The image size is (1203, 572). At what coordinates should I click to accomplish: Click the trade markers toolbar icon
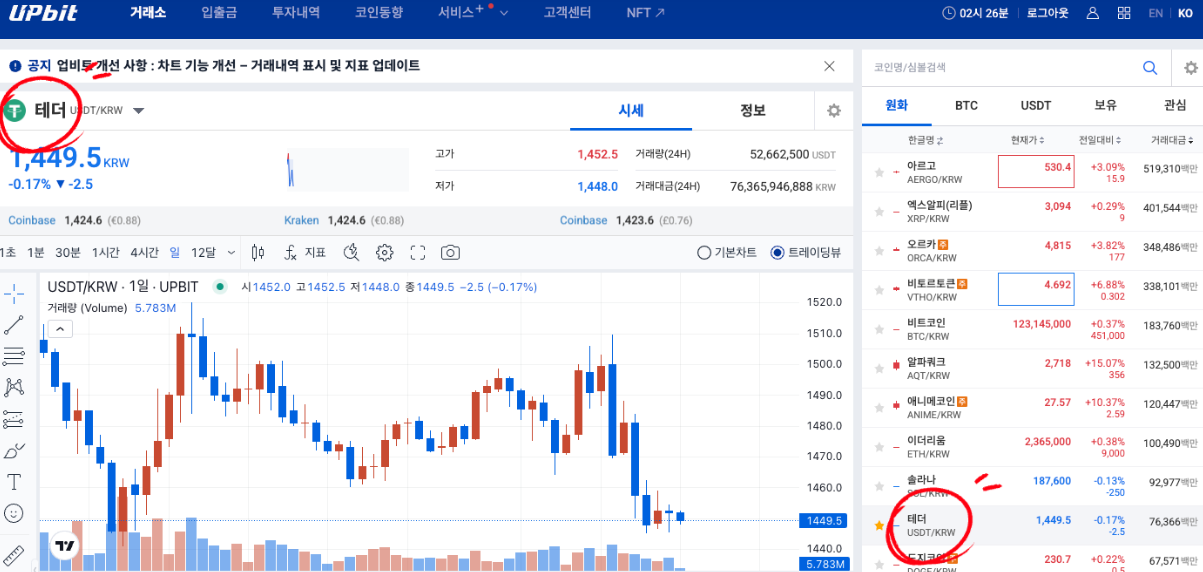[352, 253]
